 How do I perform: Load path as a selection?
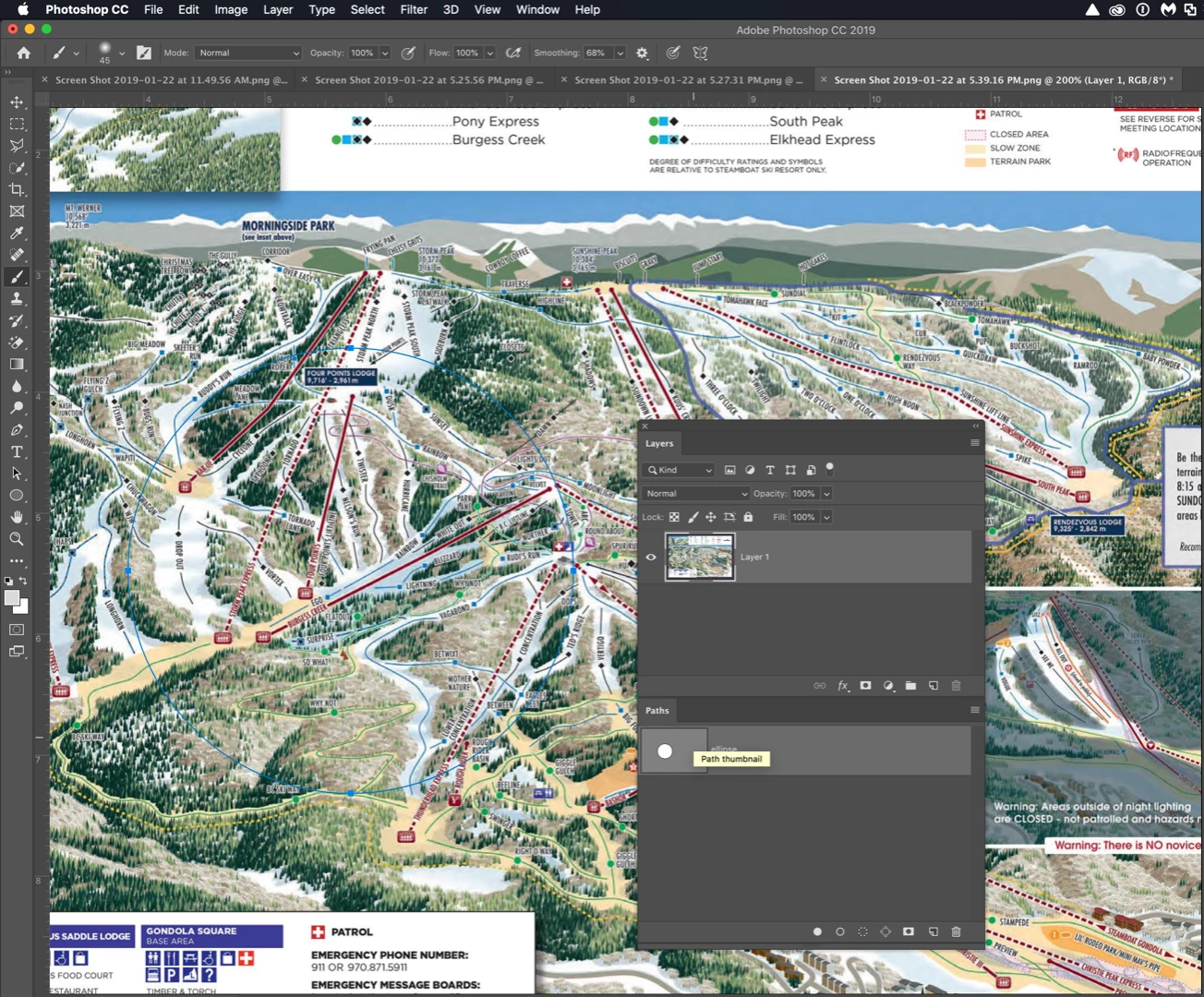coord(863,931)
